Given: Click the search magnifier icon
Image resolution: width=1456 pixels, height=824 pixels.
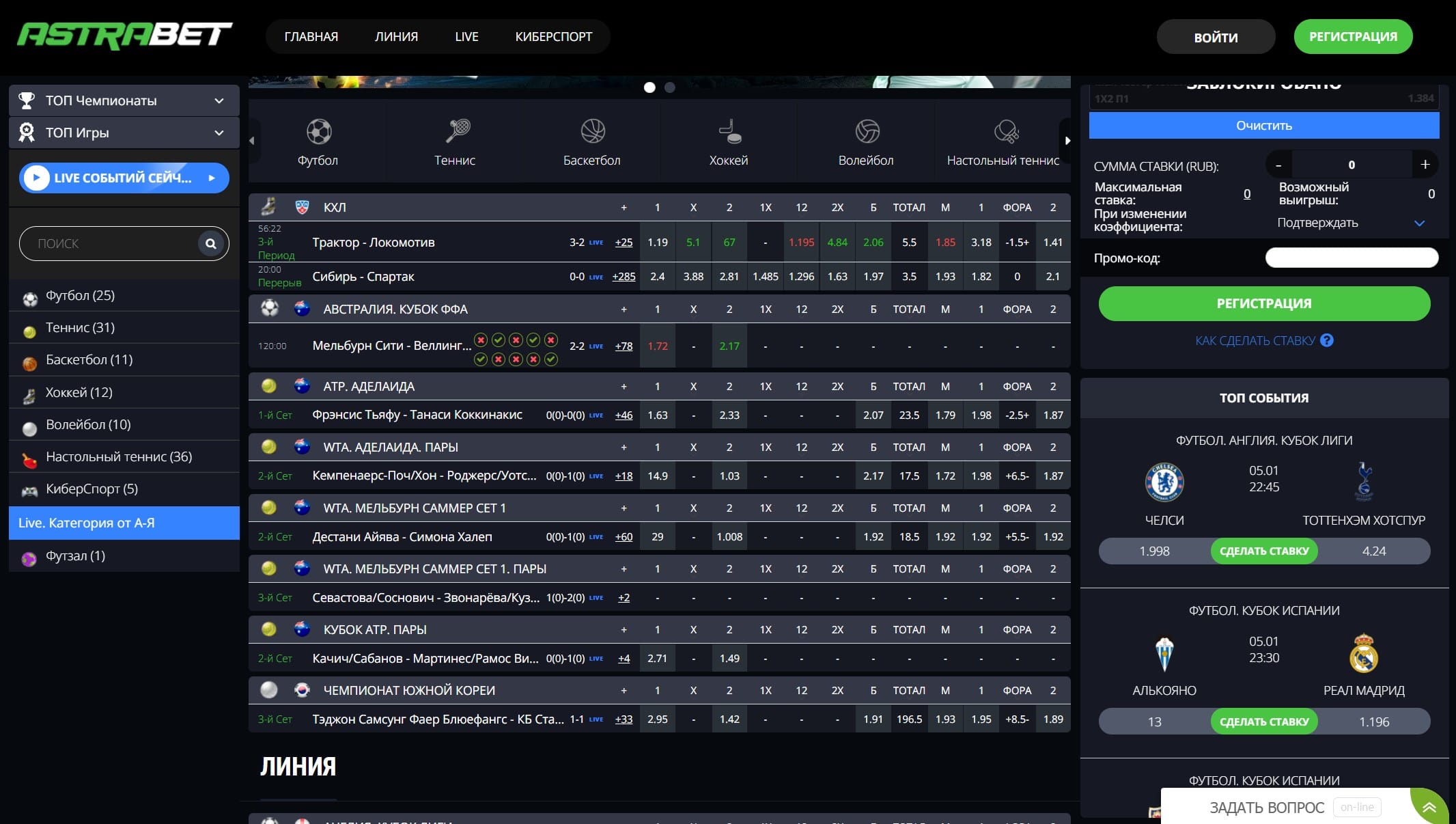Looking at the screenshot, I should 211,244.
